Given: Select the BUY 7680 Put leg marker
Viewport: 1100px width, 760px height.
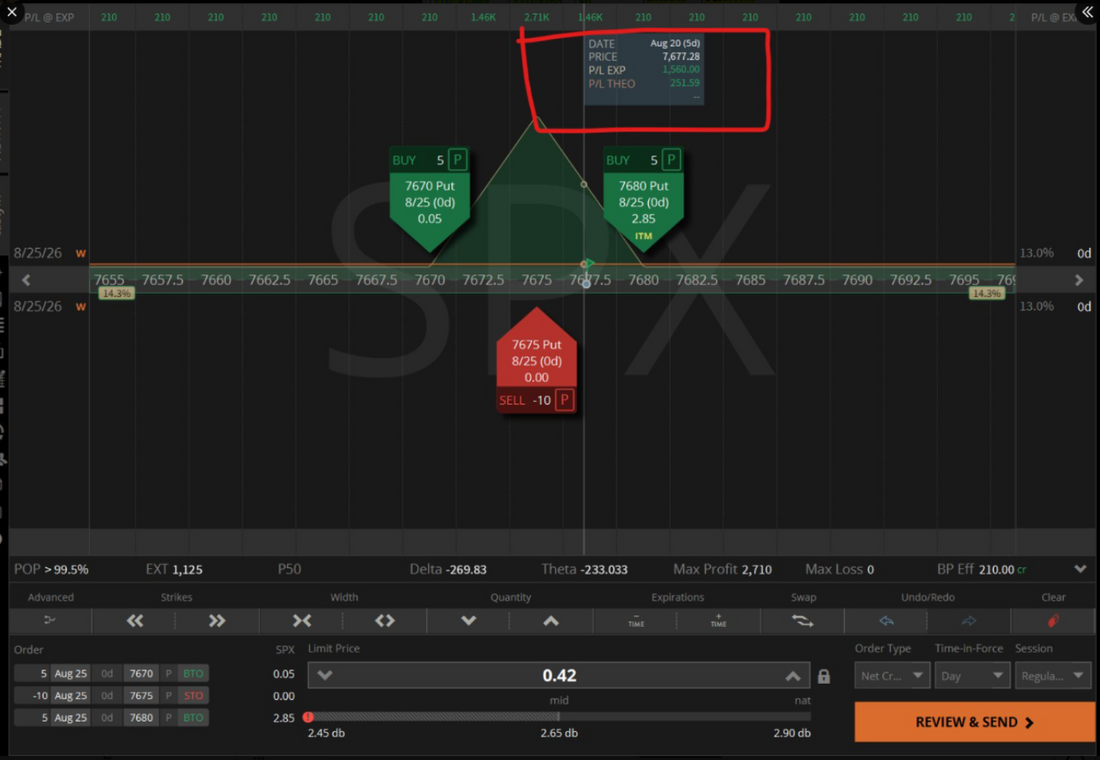Looking at the screenshot, I should click(x=643, y=200).
